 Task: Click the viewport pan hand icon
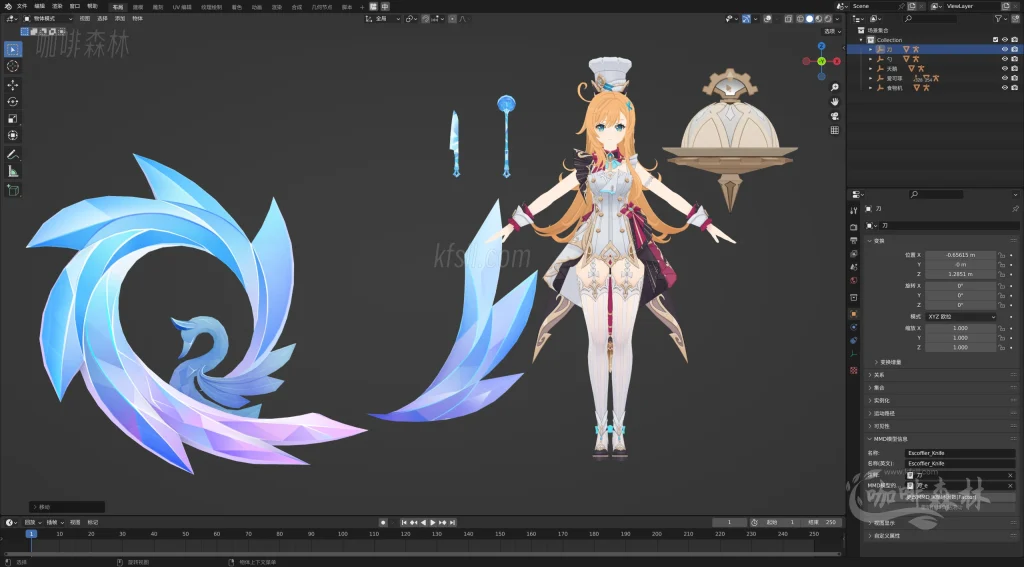[835, 101]
